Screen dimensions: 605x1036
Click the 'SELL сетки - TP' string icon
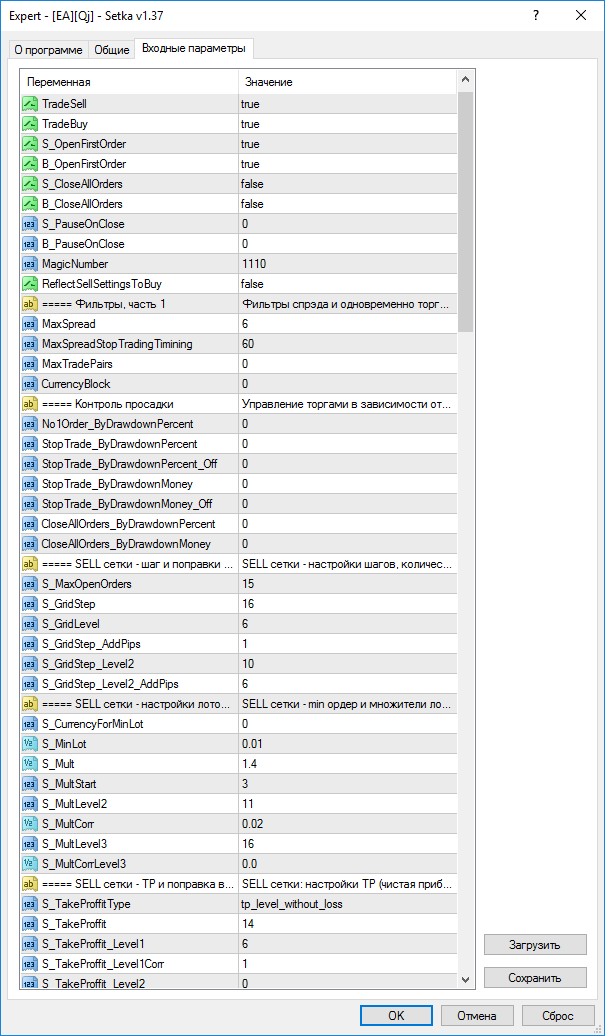pos(30,883)
